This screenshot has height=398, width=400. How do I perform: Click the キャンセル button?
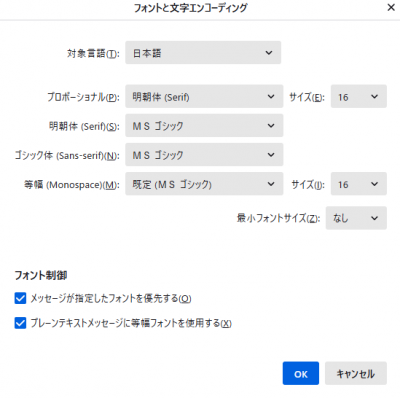356,373
